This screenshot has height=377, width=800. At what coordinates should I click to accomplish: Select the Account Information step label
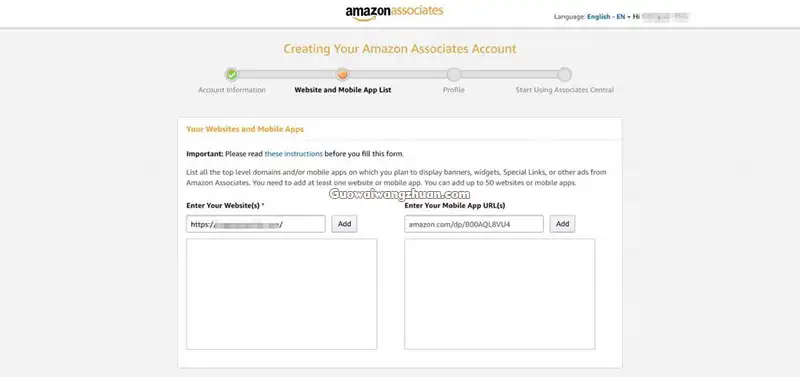click(x=232, y=90)
